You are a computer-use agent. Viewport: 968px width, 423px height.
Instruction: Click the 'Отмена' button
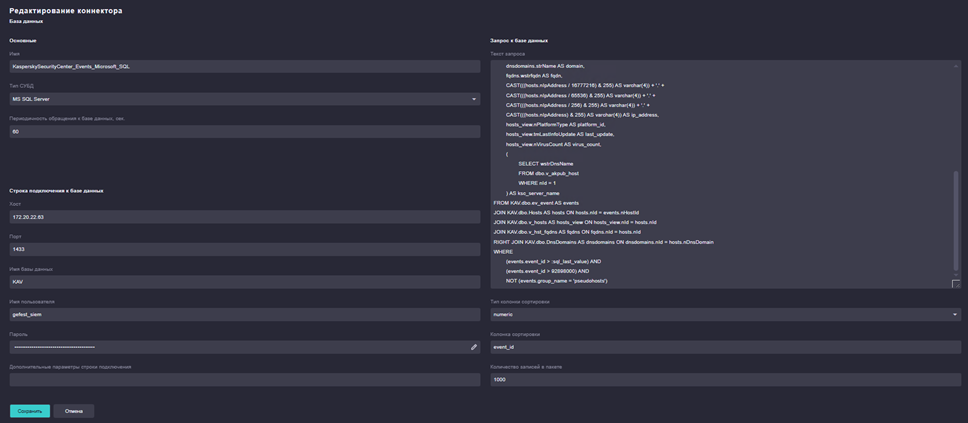73,411
